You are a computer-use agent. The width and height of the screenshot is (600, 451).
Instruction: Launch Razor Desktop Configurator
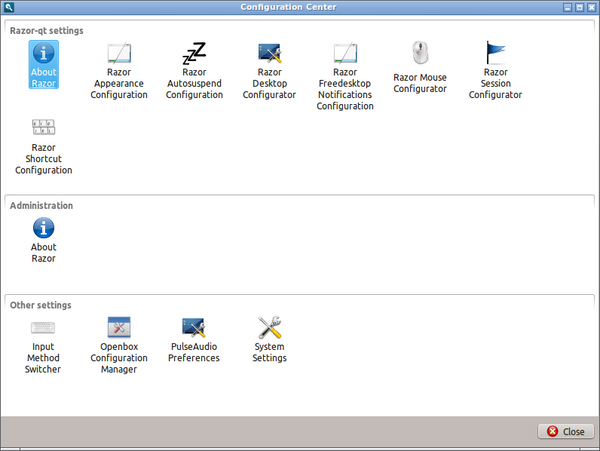click(x=269, y=71)
